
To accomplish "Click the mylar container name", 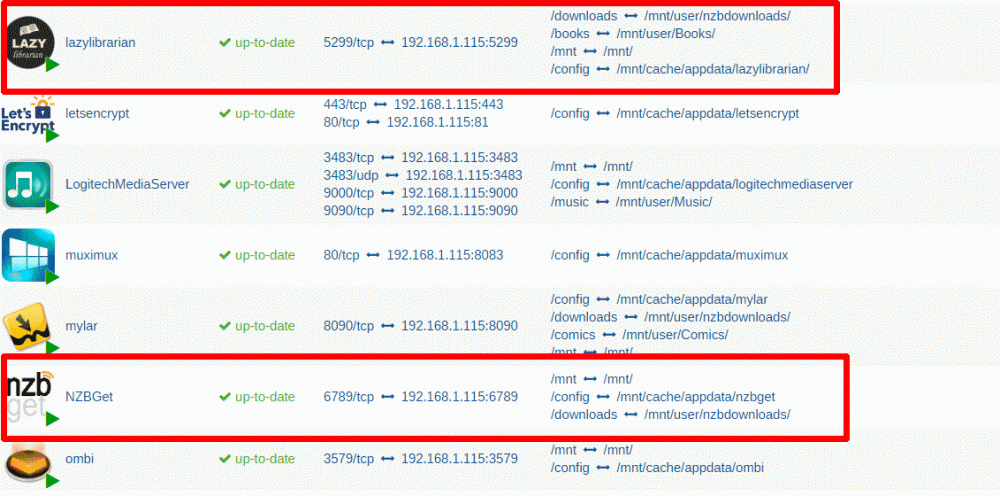I will click(x=82, y=326).
